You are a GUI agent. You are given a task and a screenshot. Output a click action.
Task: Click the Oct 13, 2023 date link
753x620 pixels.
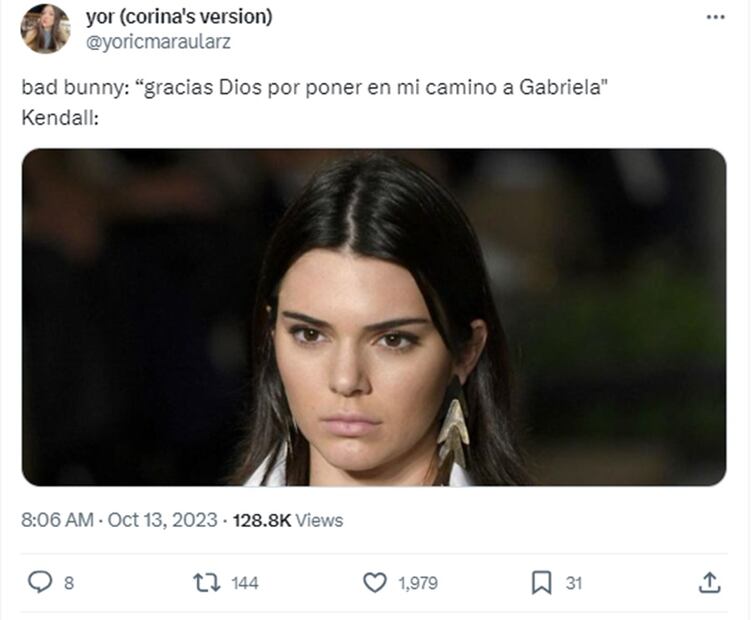(162, 520)
